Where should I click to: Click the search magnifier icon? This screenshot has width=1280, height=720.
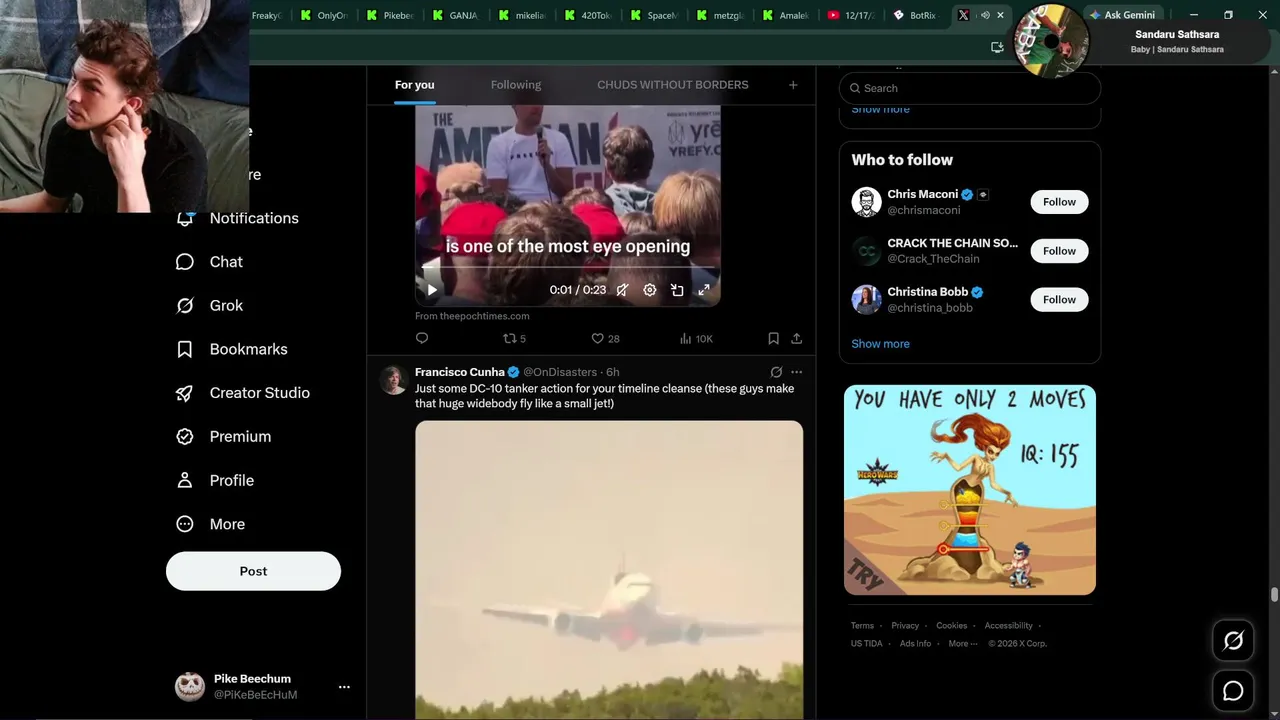click(x=855, y=88)
